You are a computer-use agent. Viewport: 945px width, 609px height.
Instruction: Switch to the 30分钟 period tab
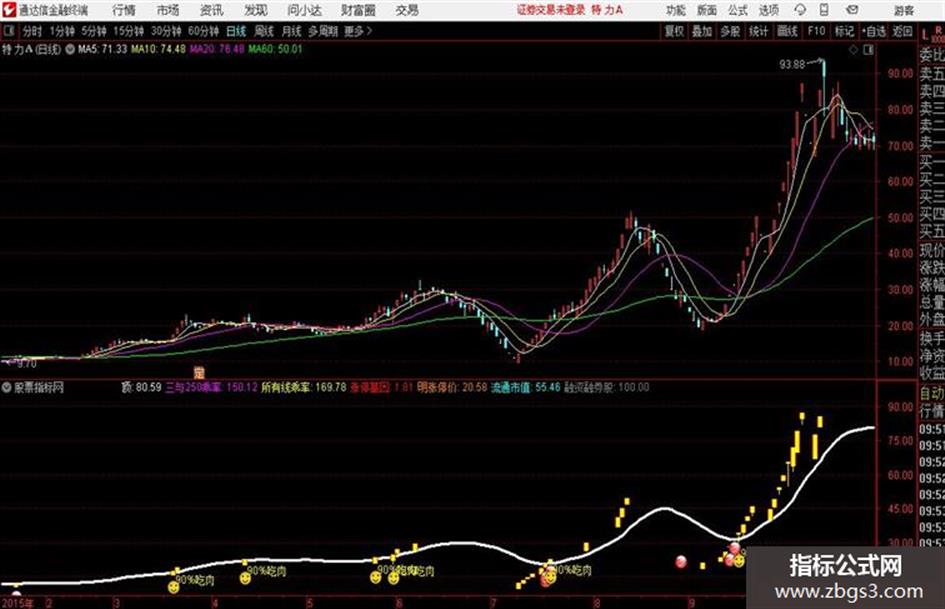(166, 31)
